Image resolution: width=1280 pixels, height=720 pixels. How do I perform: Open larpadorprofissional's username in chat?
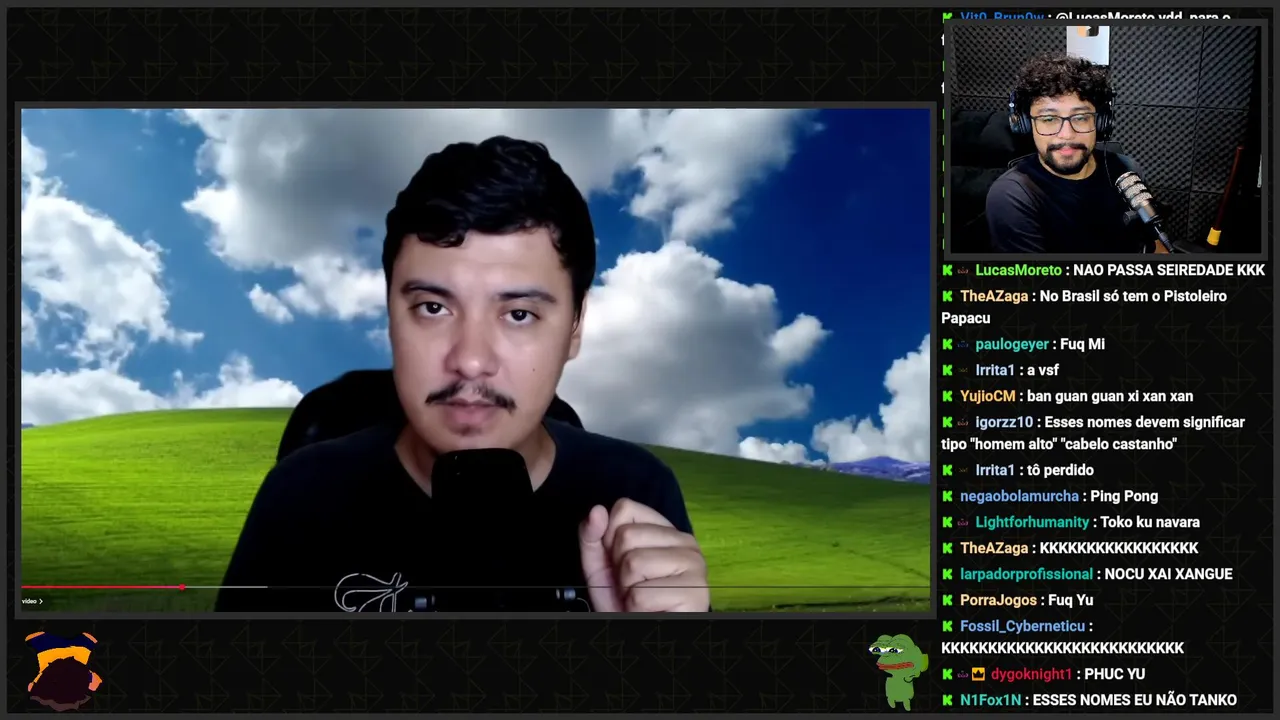1026,574
